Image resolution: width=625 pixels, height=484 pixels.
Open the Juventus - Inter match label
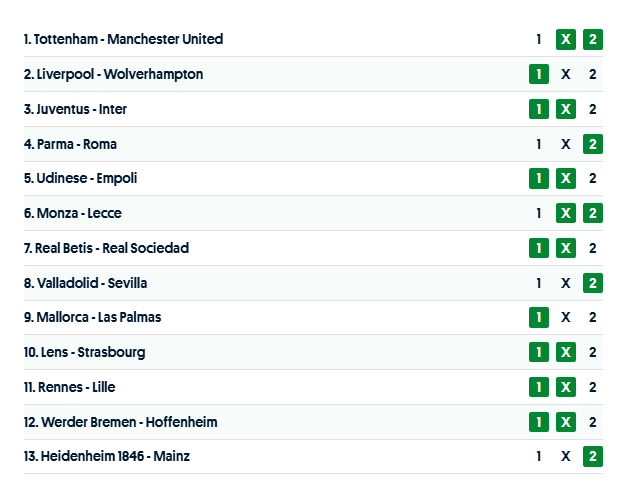[x=82, y=109]
